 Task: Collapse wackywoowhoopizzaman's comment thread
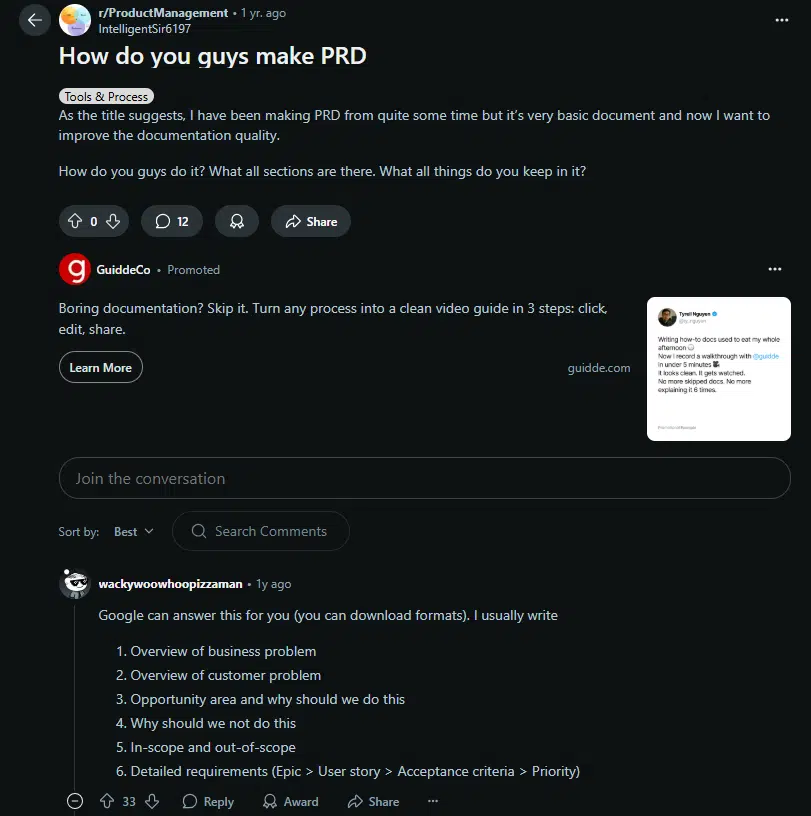pos(75,801)
